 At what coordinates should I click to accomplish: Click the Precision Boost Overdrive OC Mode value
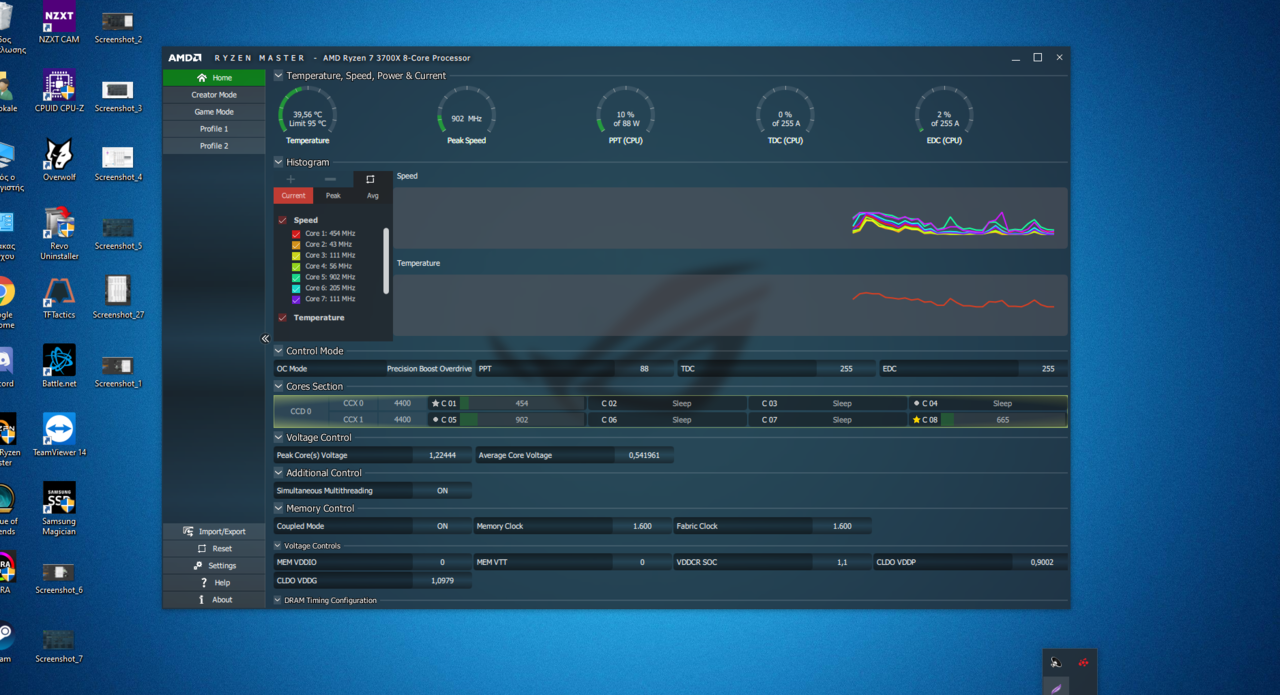pos(429,369)
